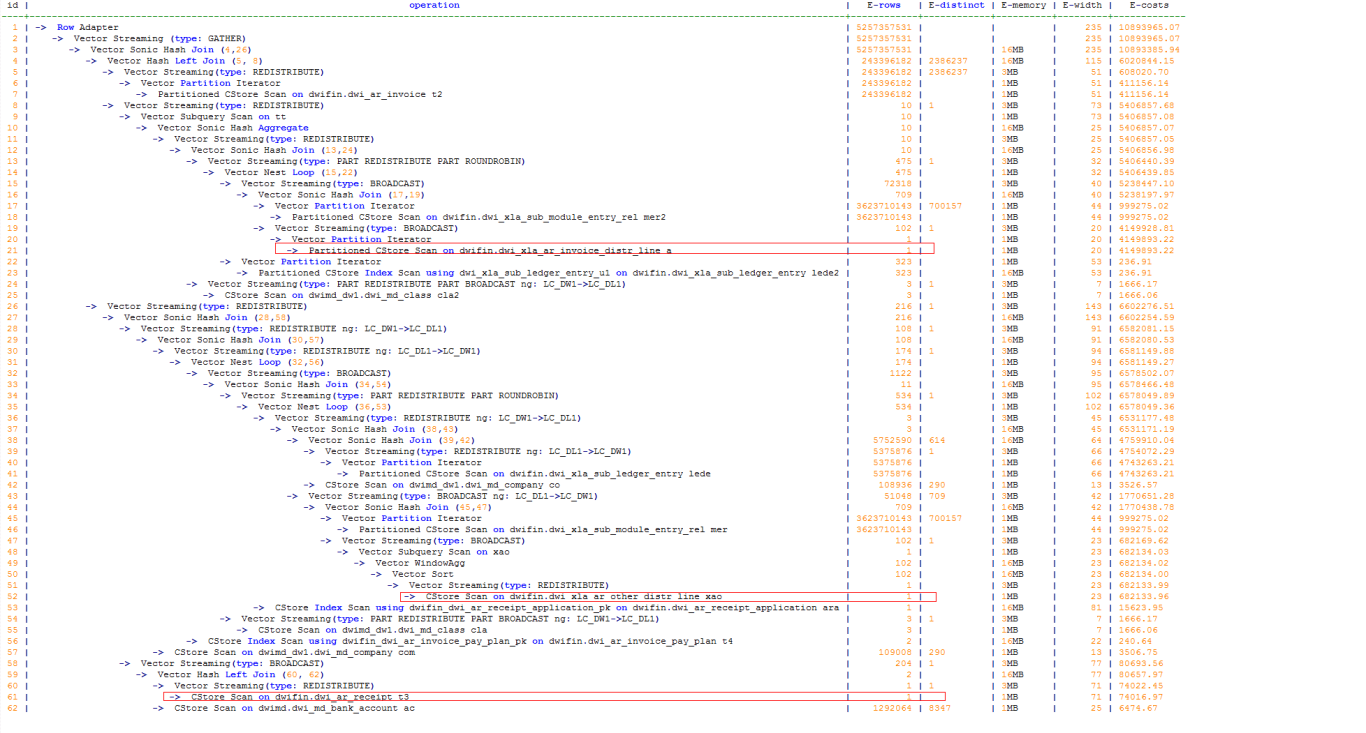Screen dimensions: 1366x733
Task: Click the E-rows value 72318
Action: pos(895,183)
